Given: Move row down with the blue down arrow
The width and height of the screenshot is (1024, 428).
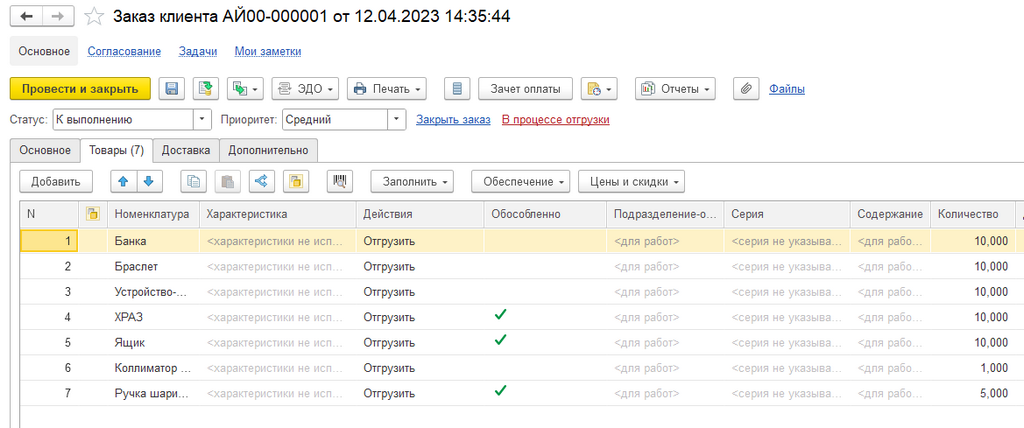Looking at the screenshot, I should pyautogui.click(x=149, y=182).
